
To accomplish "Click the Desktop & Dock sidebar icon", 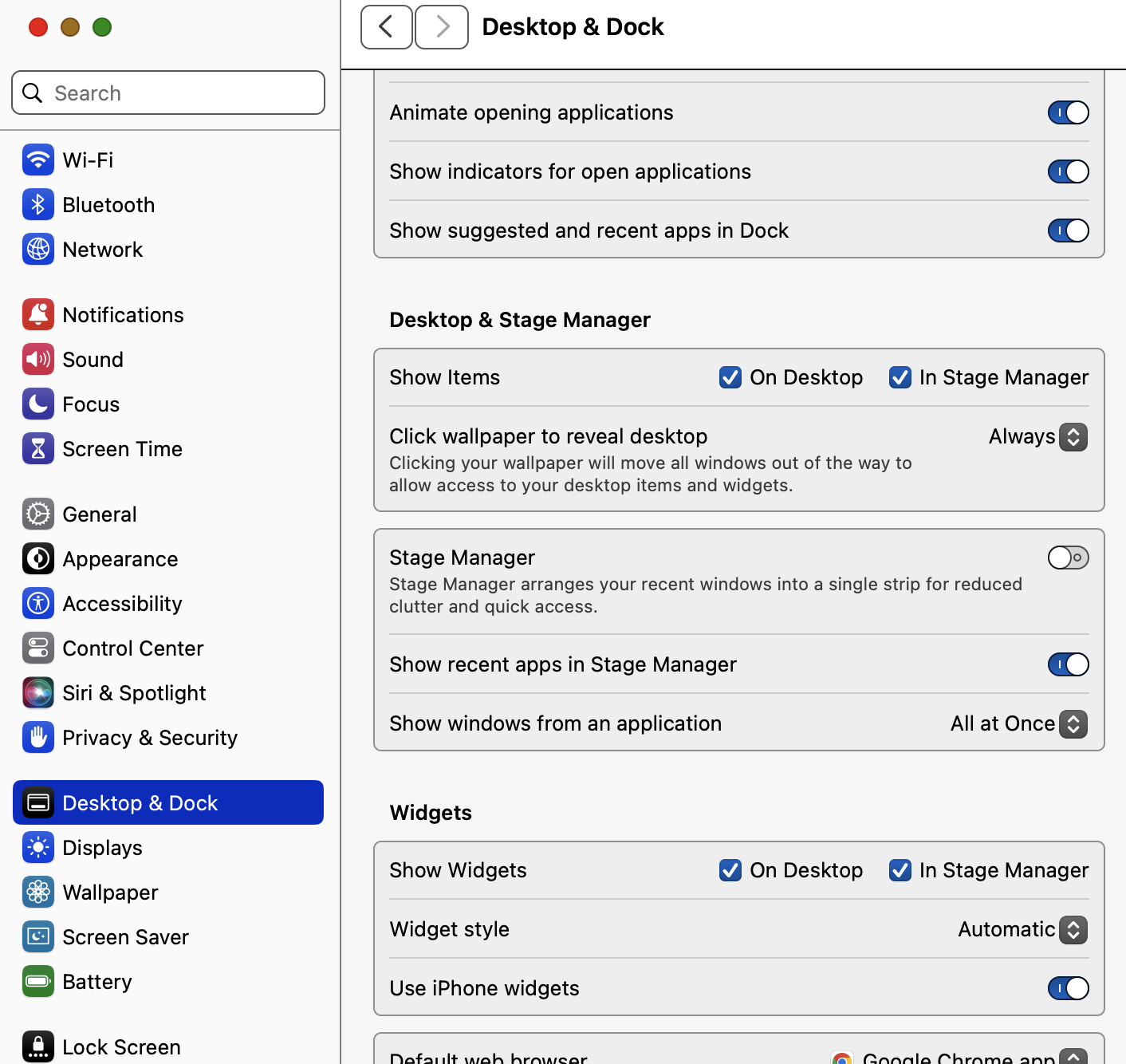I will point(38,803).
